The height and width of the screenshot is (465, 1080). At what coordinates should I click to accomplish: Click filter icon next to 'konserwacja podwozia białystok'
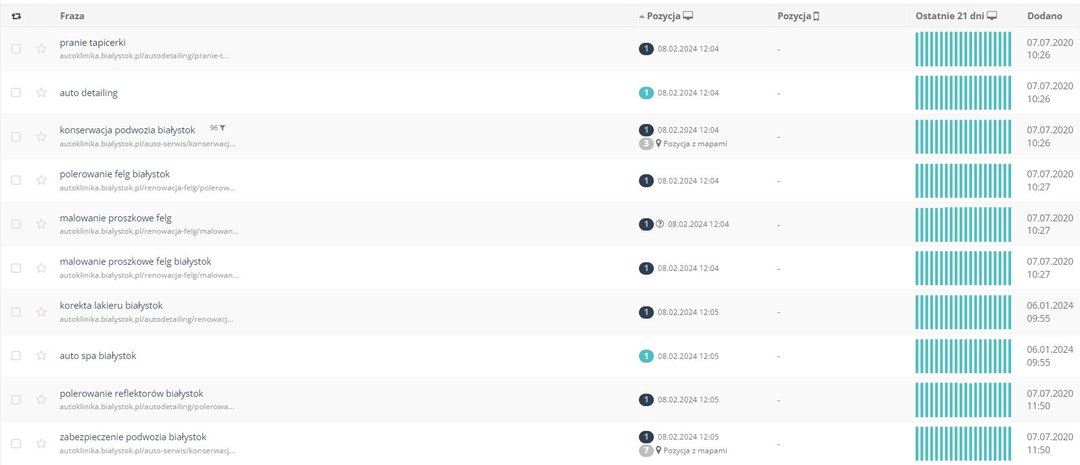point(222,128)
